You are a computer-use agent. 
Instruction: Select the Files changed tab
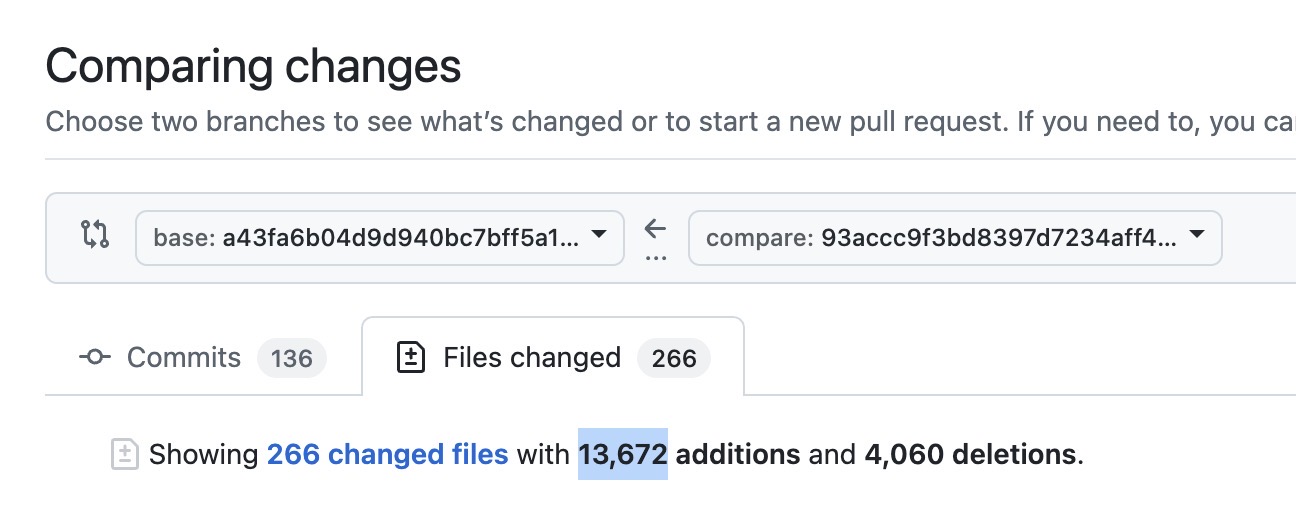pyautogui.click(x=532, y=358)
